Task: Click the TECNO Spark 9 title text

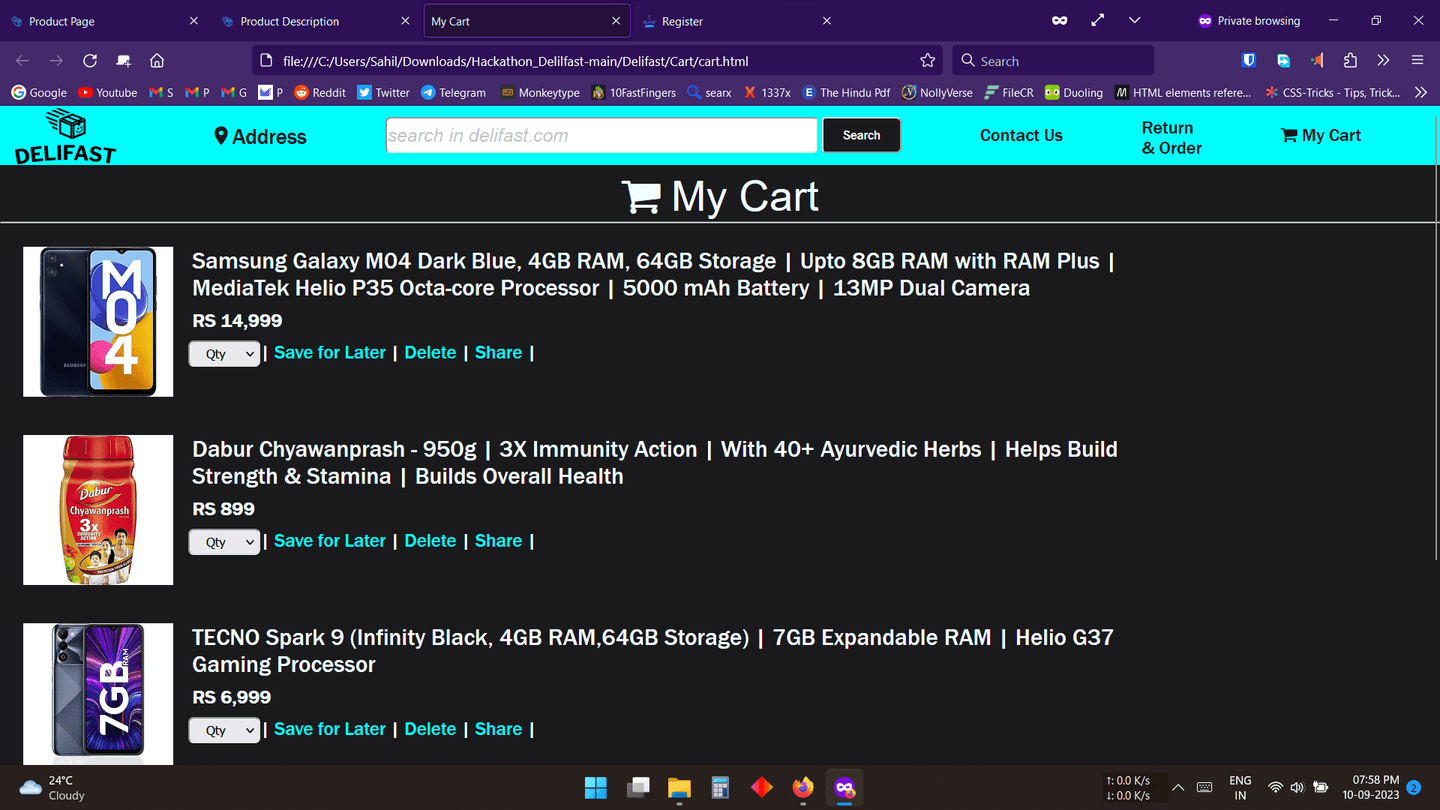Action: pos(653,651)
